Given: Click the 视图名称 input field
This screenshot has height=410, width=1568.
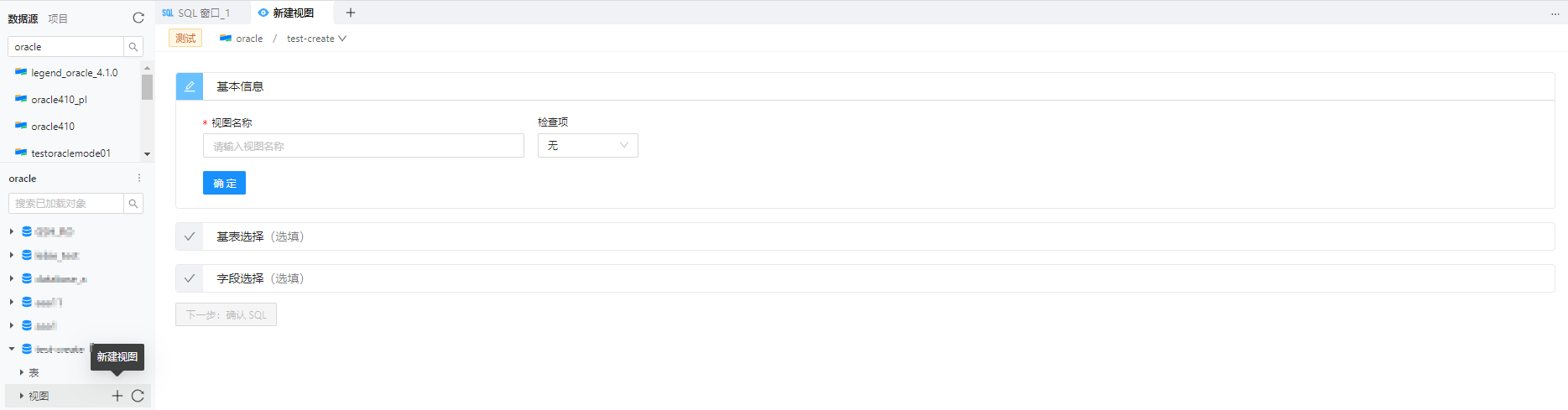Looking at the screenshot, I should pos(363,146).
